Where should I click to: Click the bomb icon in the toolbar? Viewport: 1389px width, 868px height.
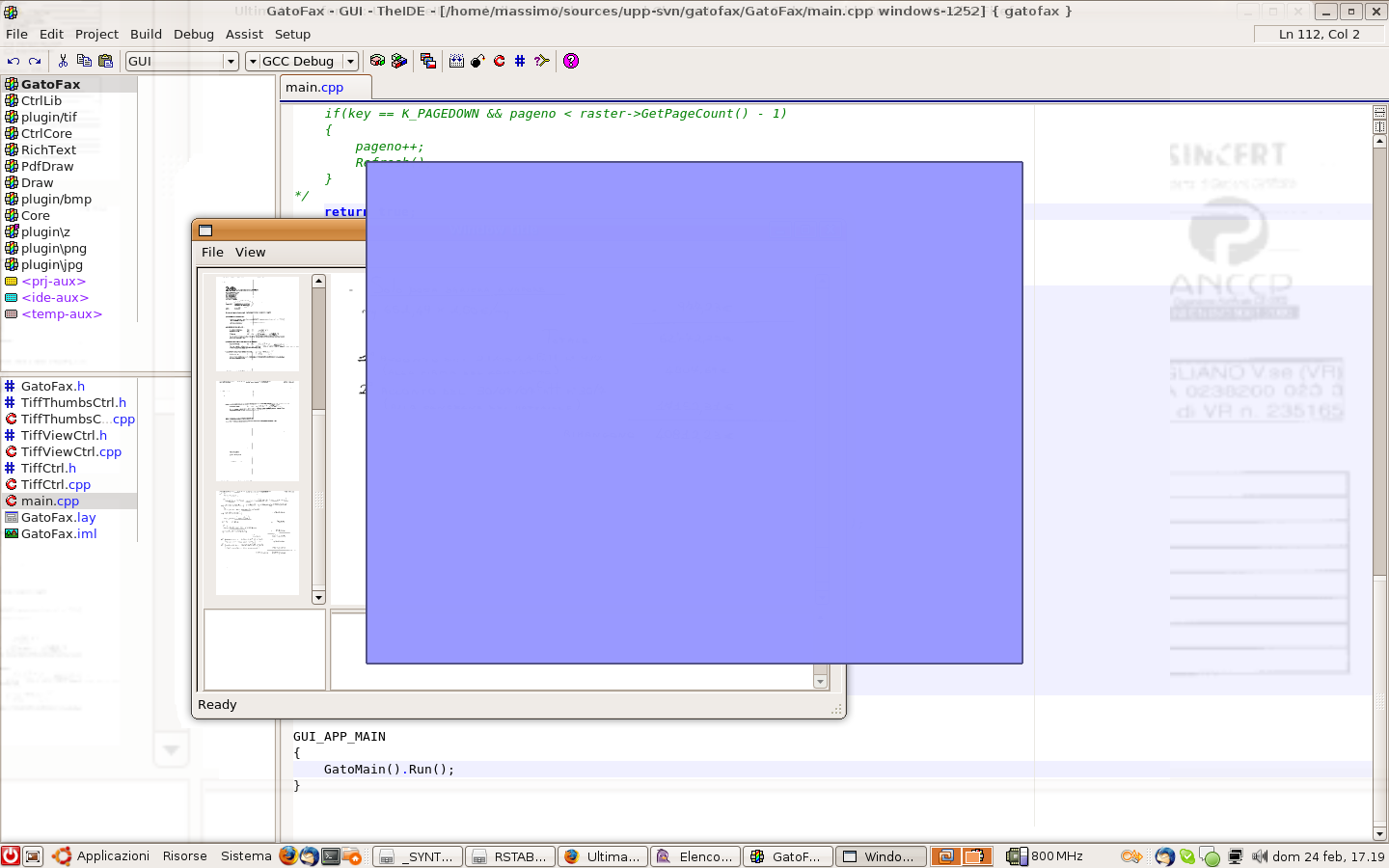pyautogui.click(x=477, y=61)
